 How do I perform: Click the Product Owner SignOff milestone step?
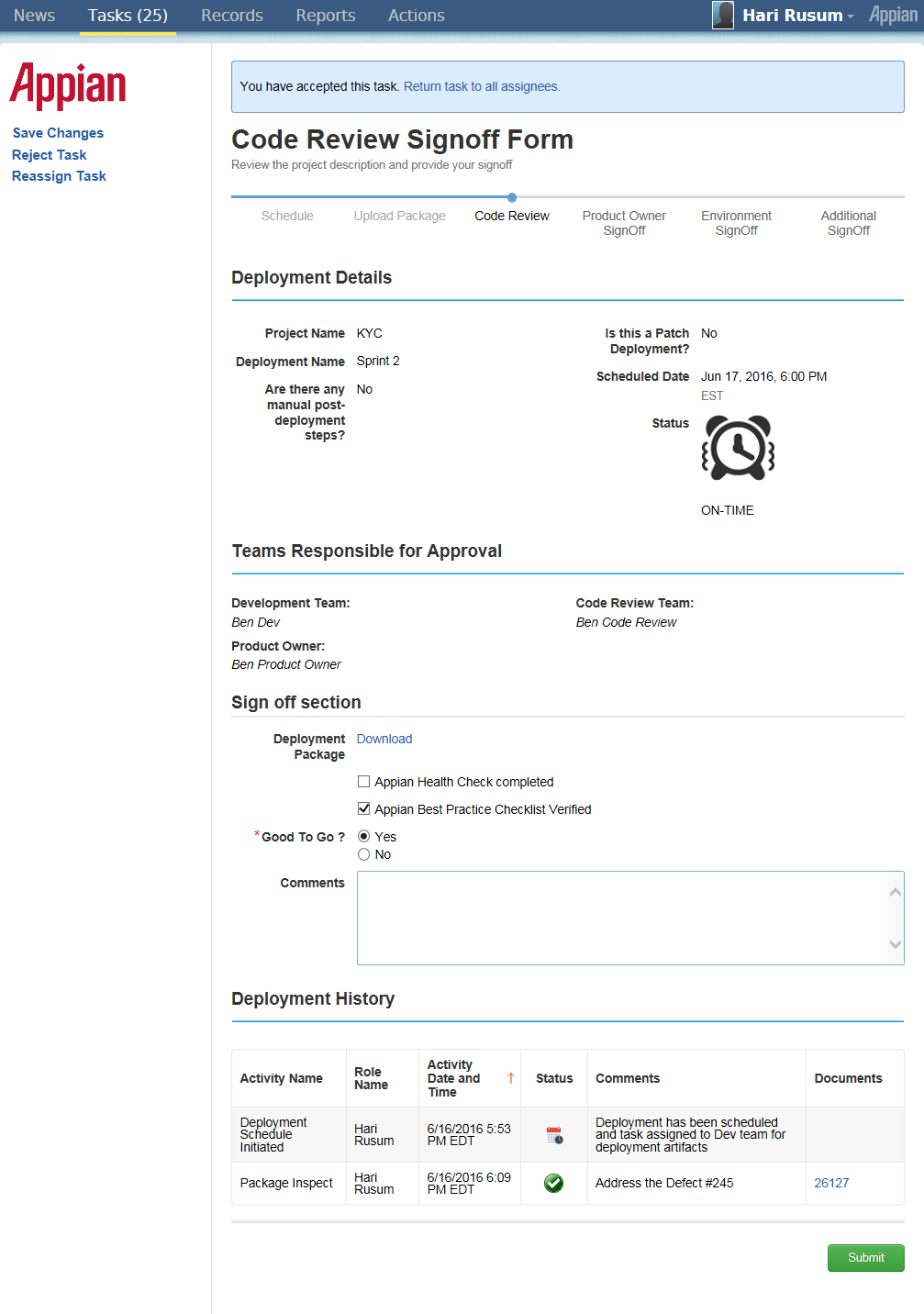(x=624, y=223)
